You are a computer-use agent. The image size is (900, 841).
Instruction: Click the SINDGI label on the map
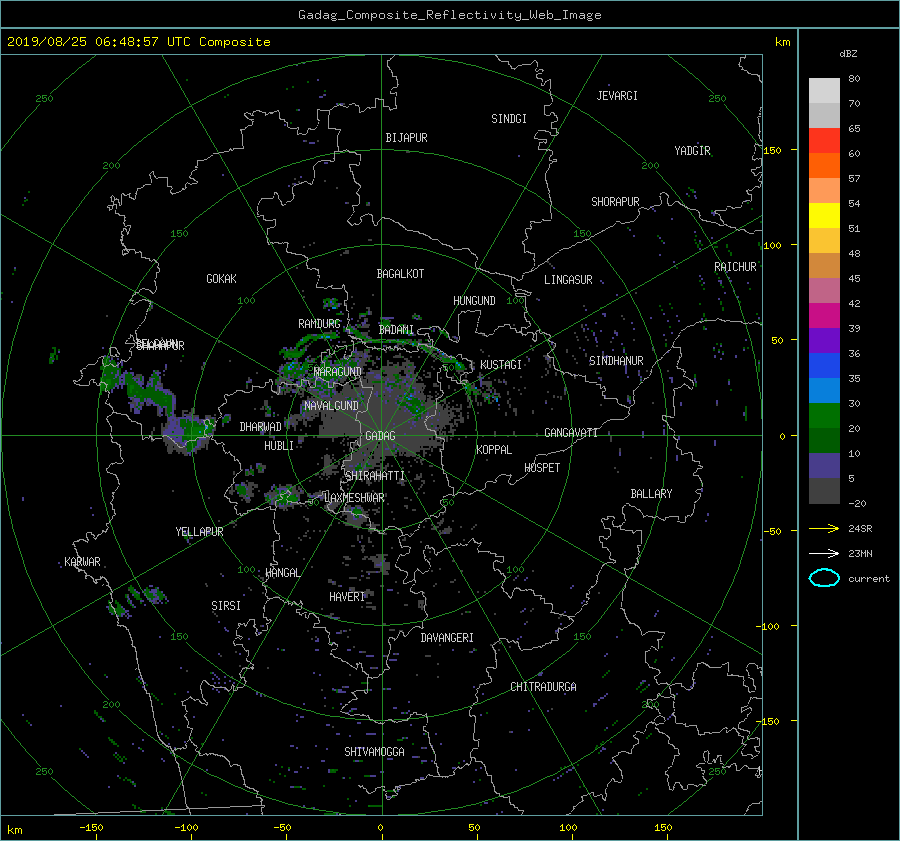pyautogui.click(x=509, y=119)
